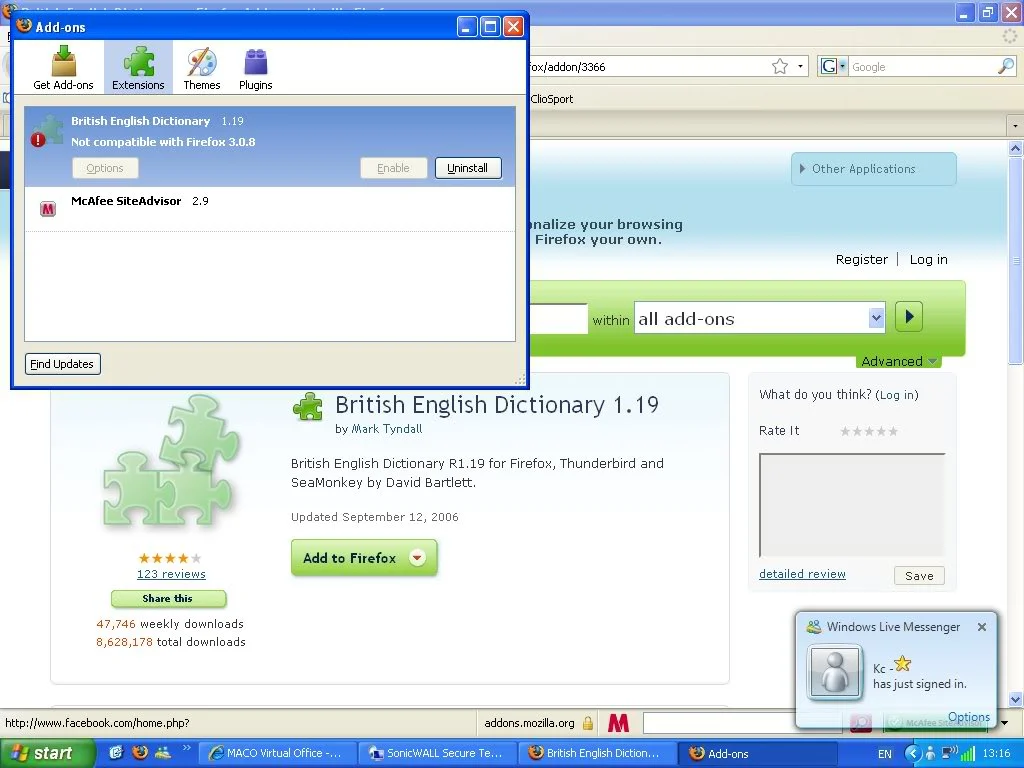This screenshot has height=768, width=1024.
Task: Click the Internet Explorer quick launch icon
Action: (x=116, y=752)
